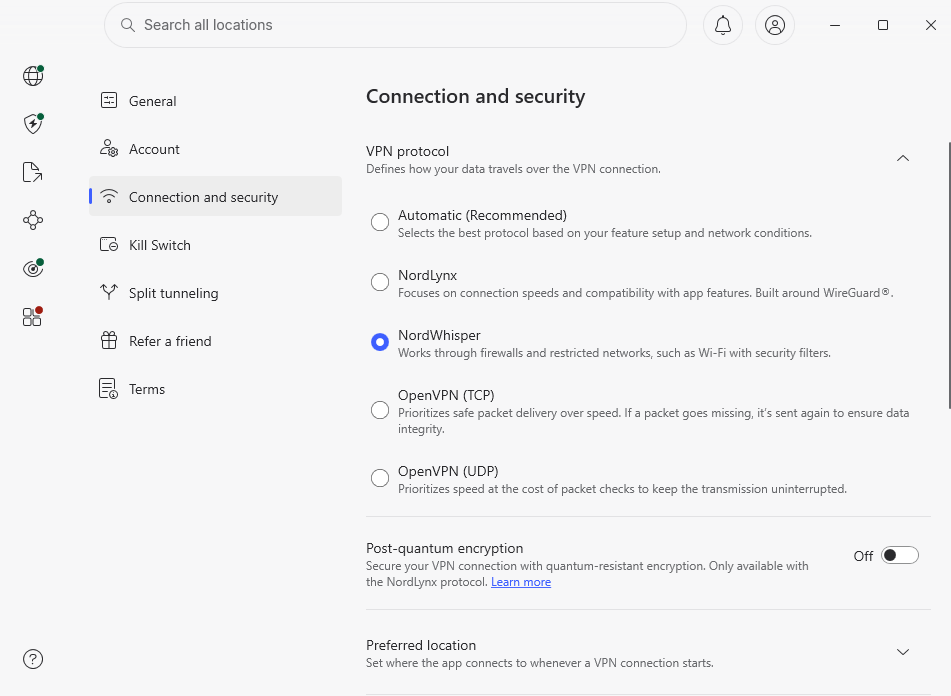Click the General settings sliders icon
The height and width of the screenshot is (696, 951).
pos(109,101)
